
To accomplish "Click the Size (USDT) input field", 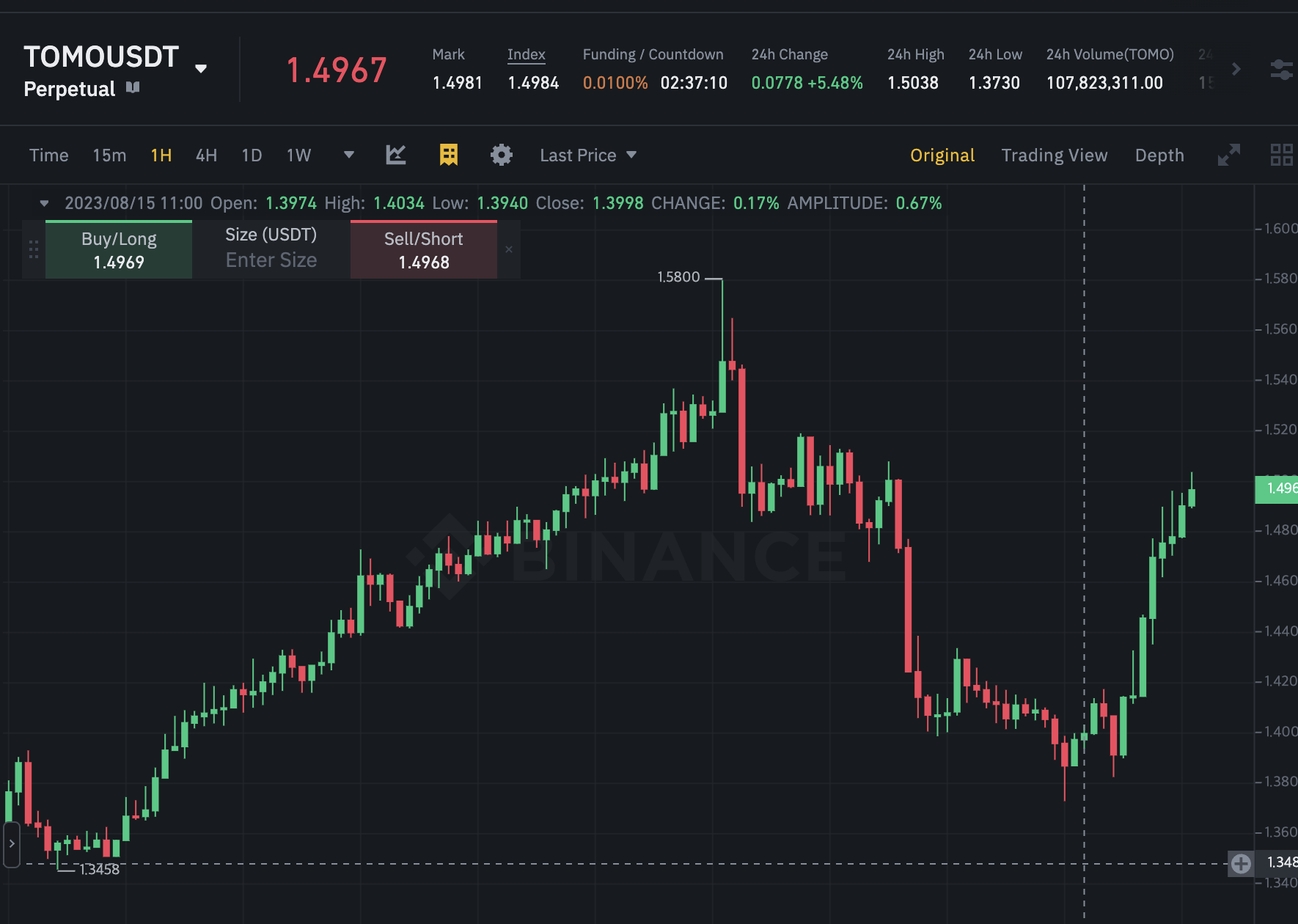I will pos(271,260).
